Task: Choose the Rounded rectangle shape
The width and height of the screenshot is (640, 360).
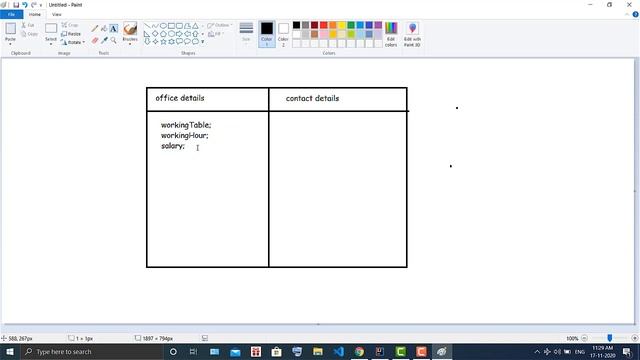Action: point(179,26)
